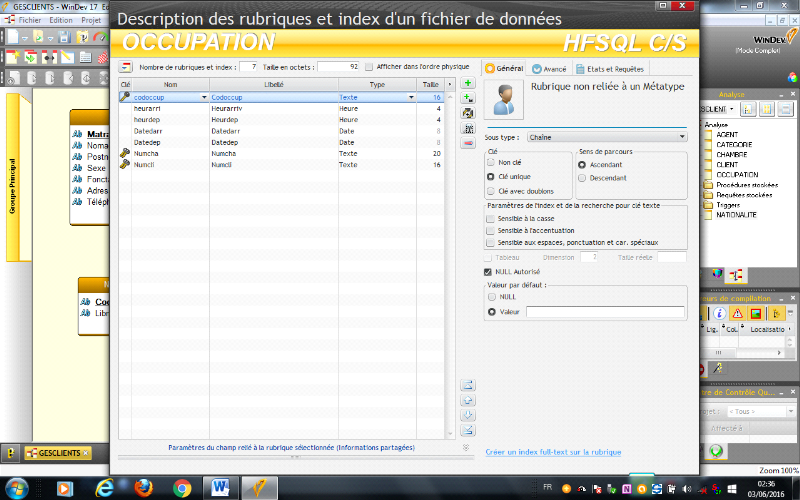800x500 pixels.
Task: Switch to the 'Avancé' tab
Action: point(549,69)
